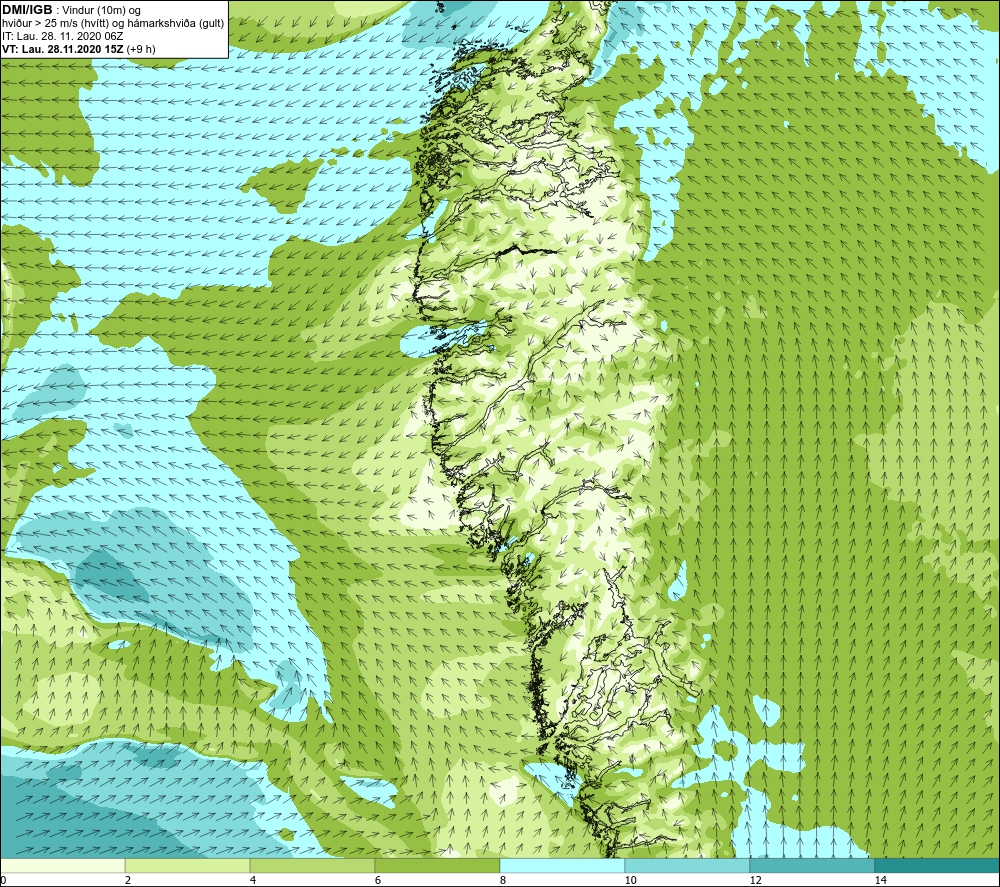Viewport: 1000px width, 887px height.
Task: Click the (+9 h) forecast offset text
Action: 141,49
